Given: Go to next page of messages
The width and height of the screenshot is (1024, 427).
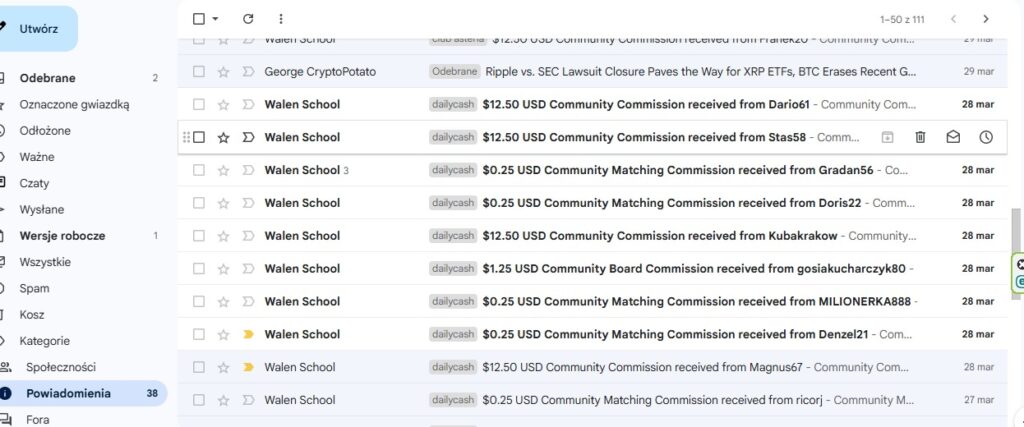Looking at the screenshot, I should (986, 19).
